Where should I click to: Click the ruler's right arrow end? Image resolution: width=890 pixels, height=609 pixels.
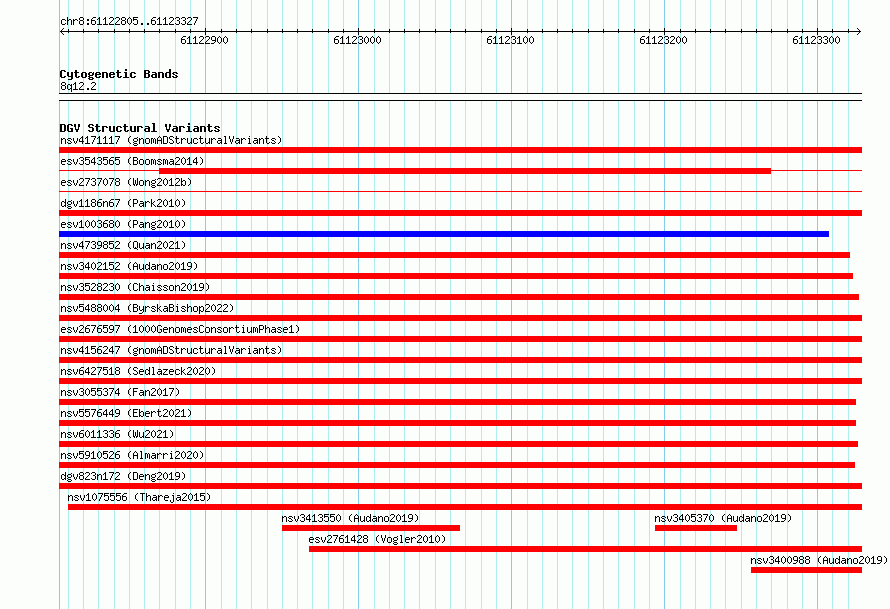coord(858,32)
